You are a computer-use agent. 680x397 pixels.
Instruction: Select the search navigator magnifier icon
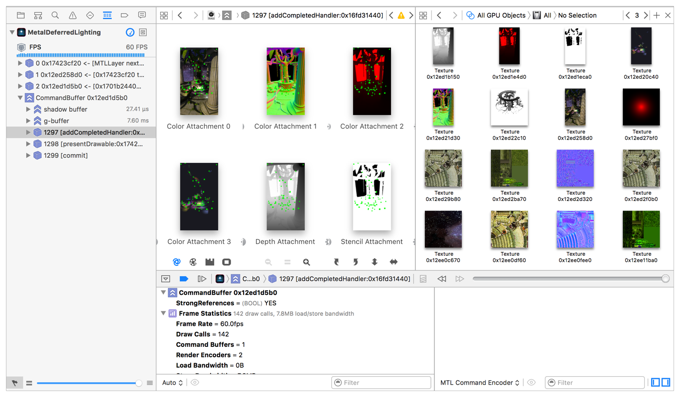55,15
